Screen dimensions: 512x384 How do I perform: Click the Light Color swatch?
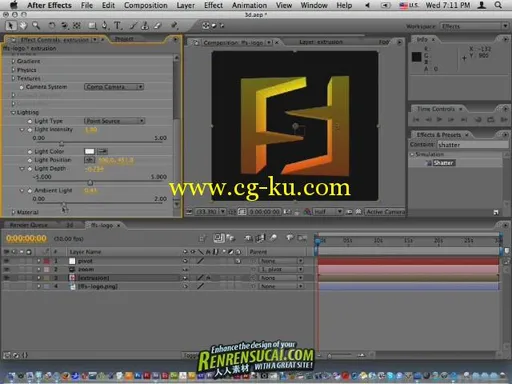pyautogui.click(x=89, y=151)
